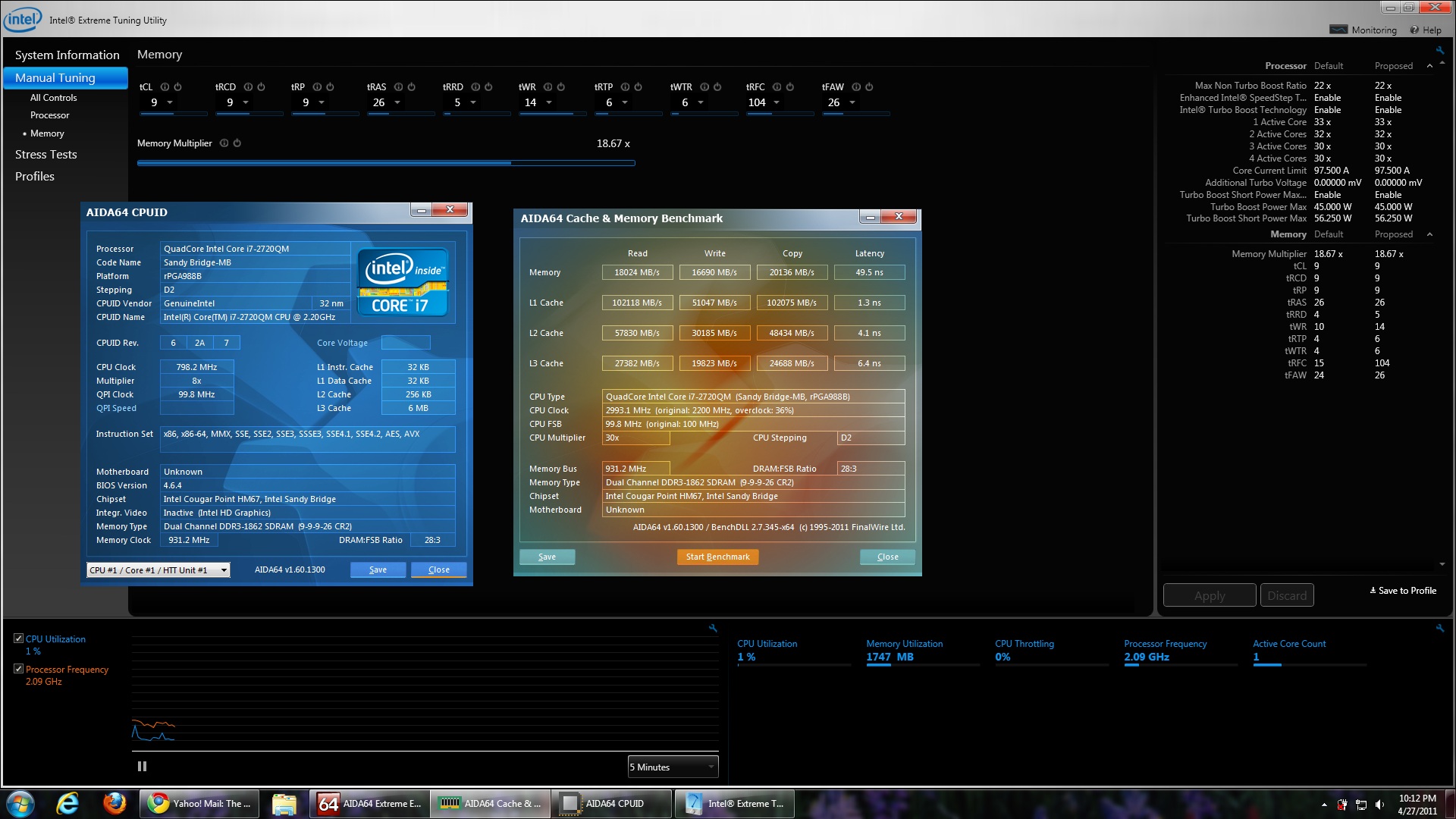Viewport: 1456px width, 819px height.
Task: Open the tRFC value dropdown
Action: click(777, 102)
